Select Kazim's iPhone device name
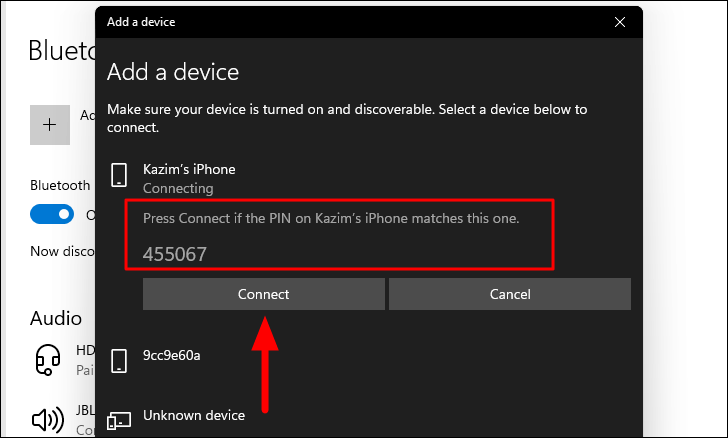Screen dimensions: 728x438 click(189, 169)
